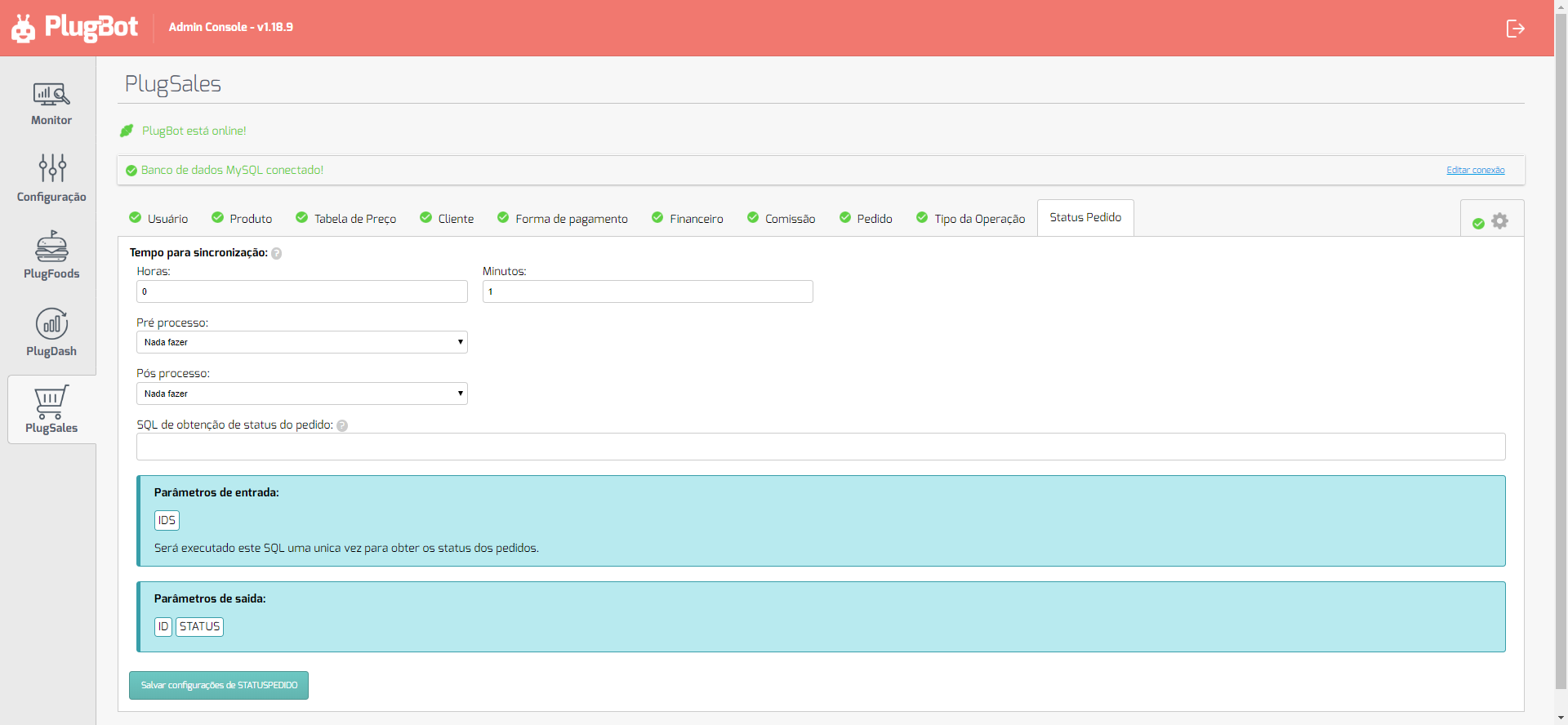This screenshot has height=725, width=1568.
Task: Click the PlugBot robot logo icon
Action: pos(23,29)
